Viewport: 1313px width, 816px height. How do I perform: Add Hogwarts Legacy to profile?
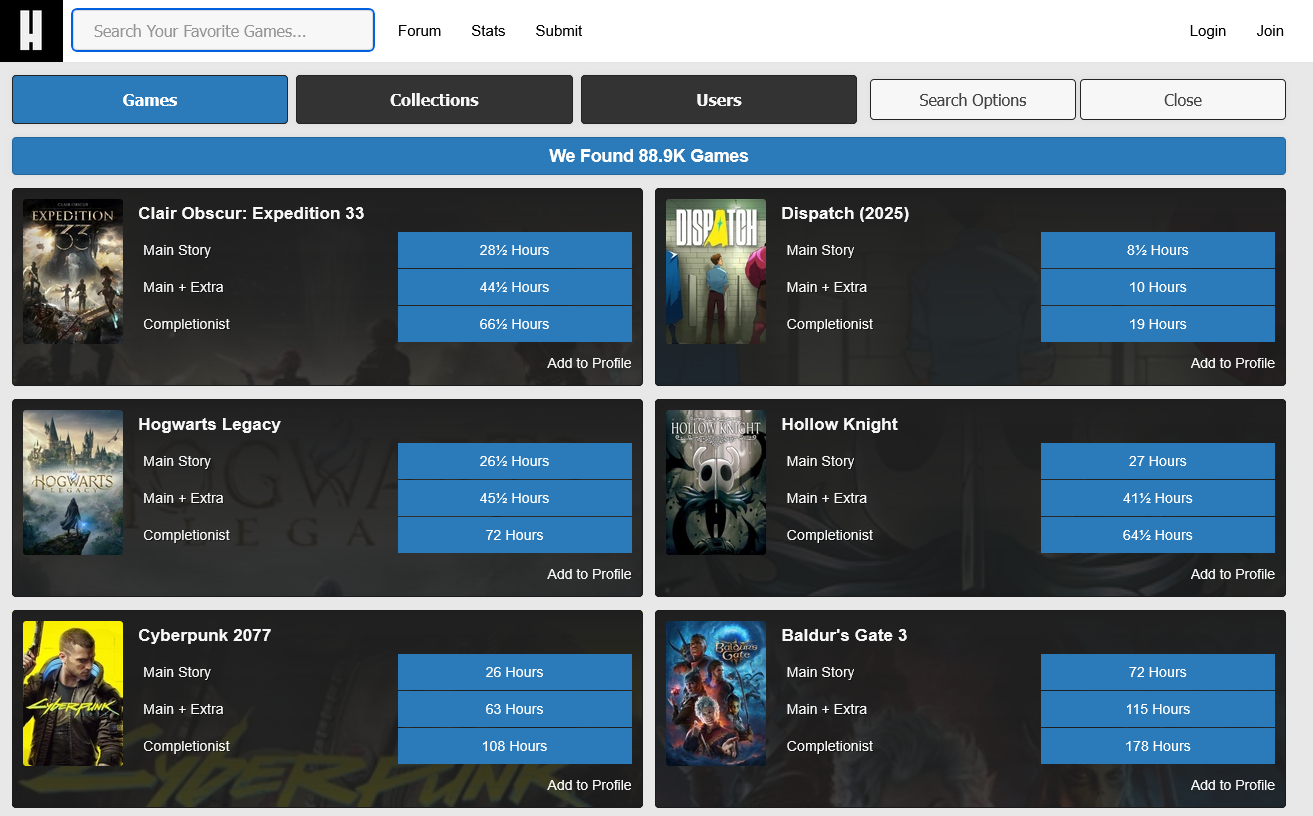(589, 574)
